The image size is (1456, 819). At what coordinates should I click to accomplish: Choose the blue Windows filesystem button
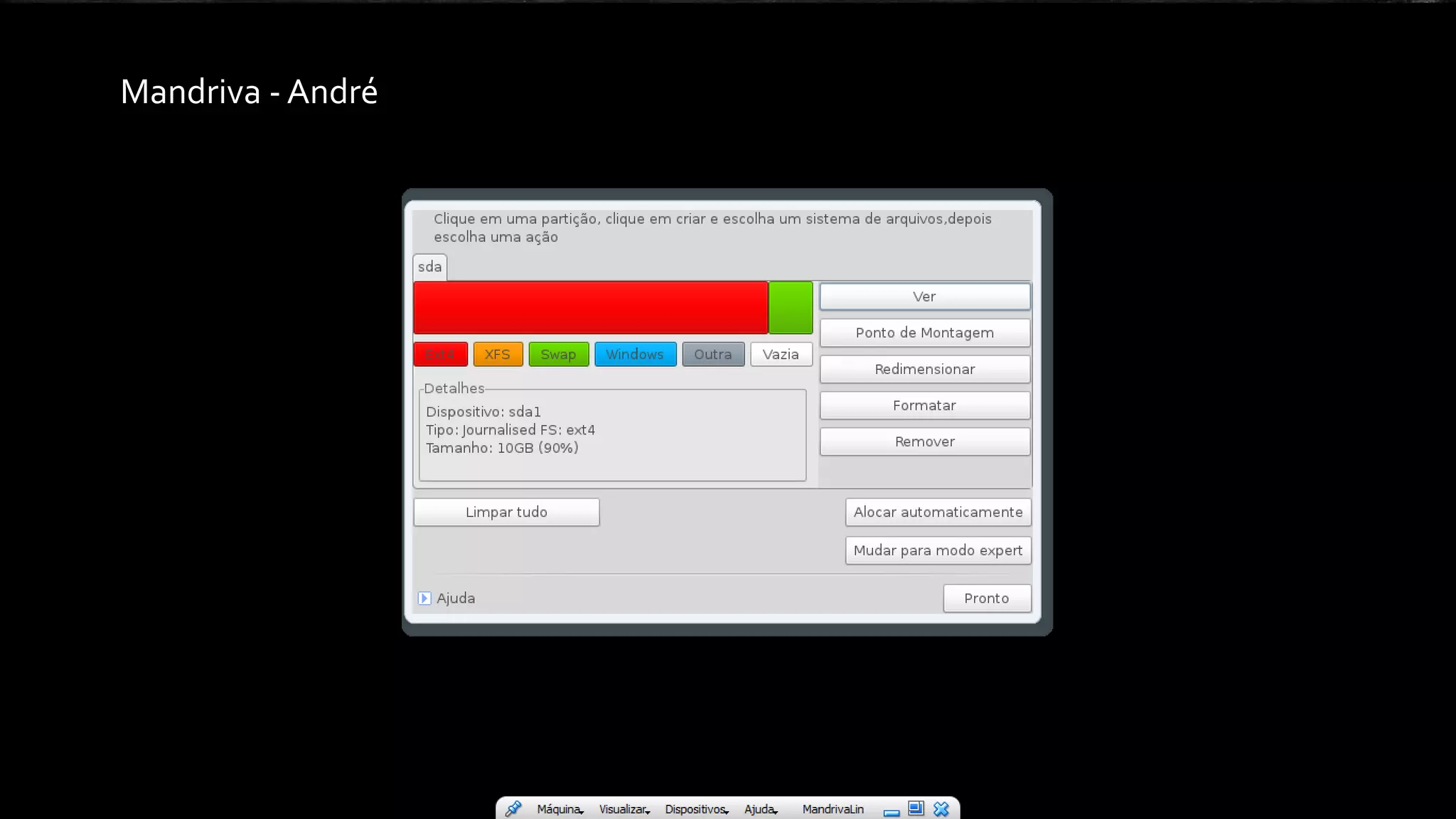click(635, 354)
